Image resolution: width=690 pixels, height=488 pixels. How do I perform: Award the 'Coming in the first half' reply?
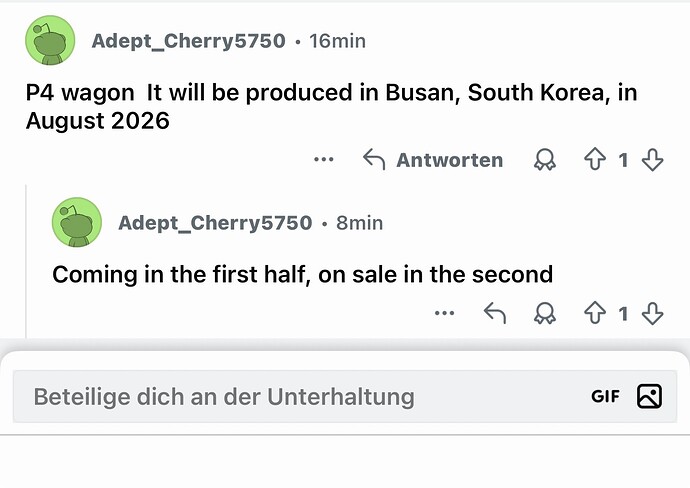545,314
